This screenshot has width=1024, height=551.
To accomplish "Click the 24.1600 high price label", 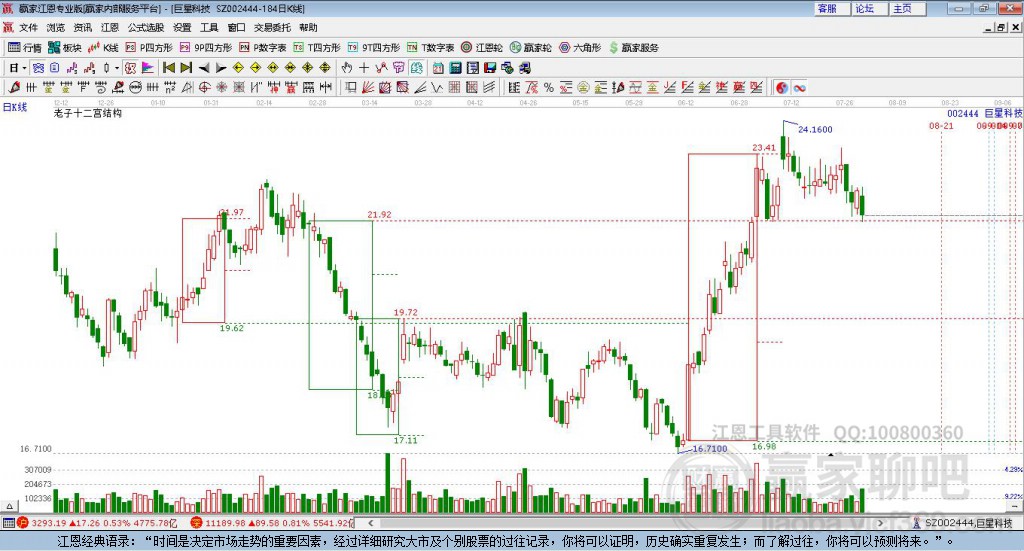I will [815, 129].
